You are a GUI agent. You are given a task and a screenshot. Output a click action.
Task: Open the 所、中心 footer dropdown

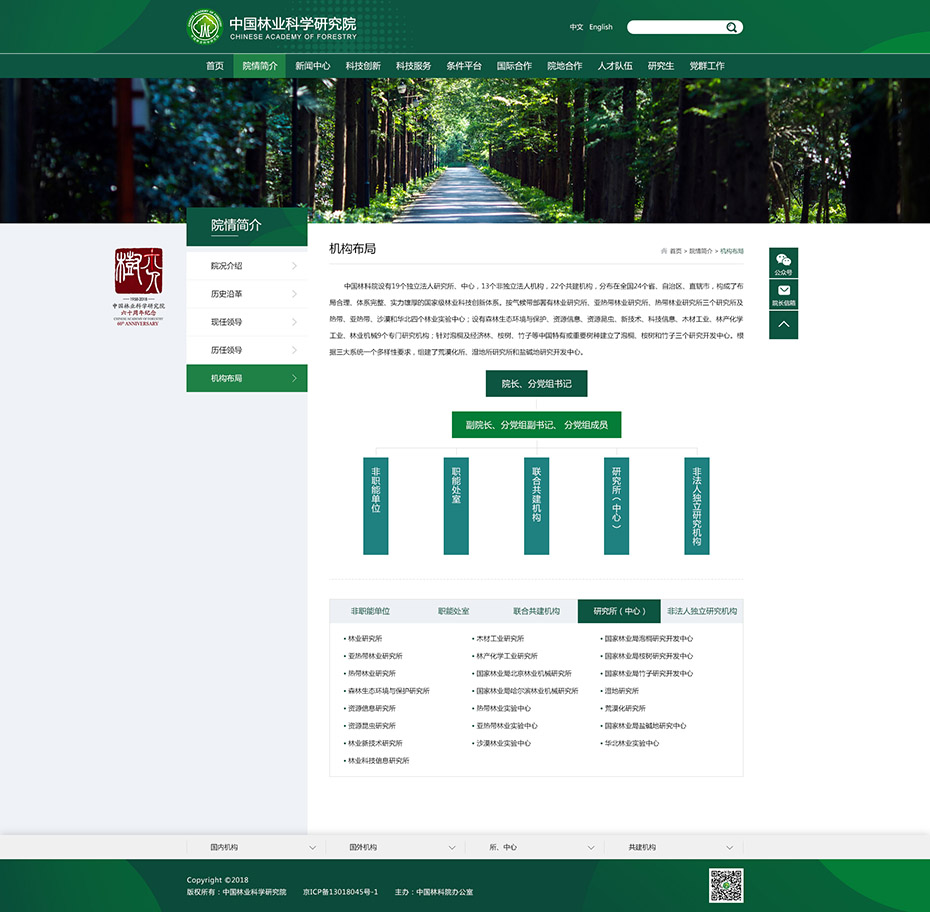534,847
